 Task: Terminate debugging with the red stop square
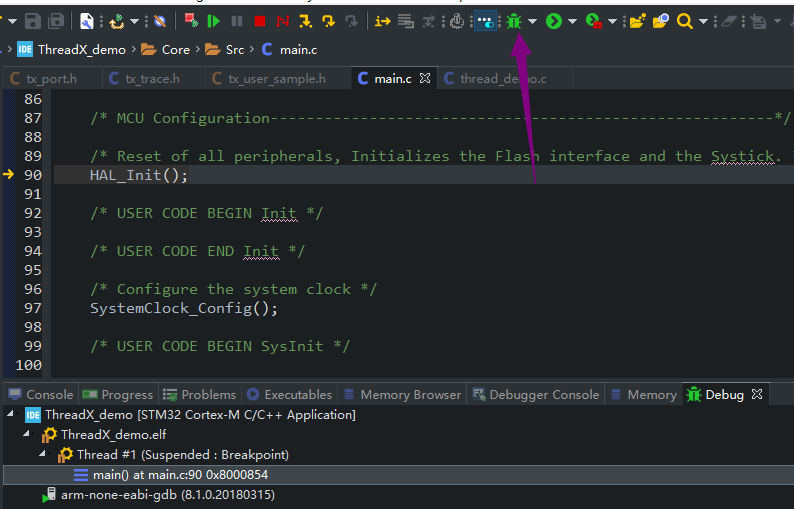(260, 21)
